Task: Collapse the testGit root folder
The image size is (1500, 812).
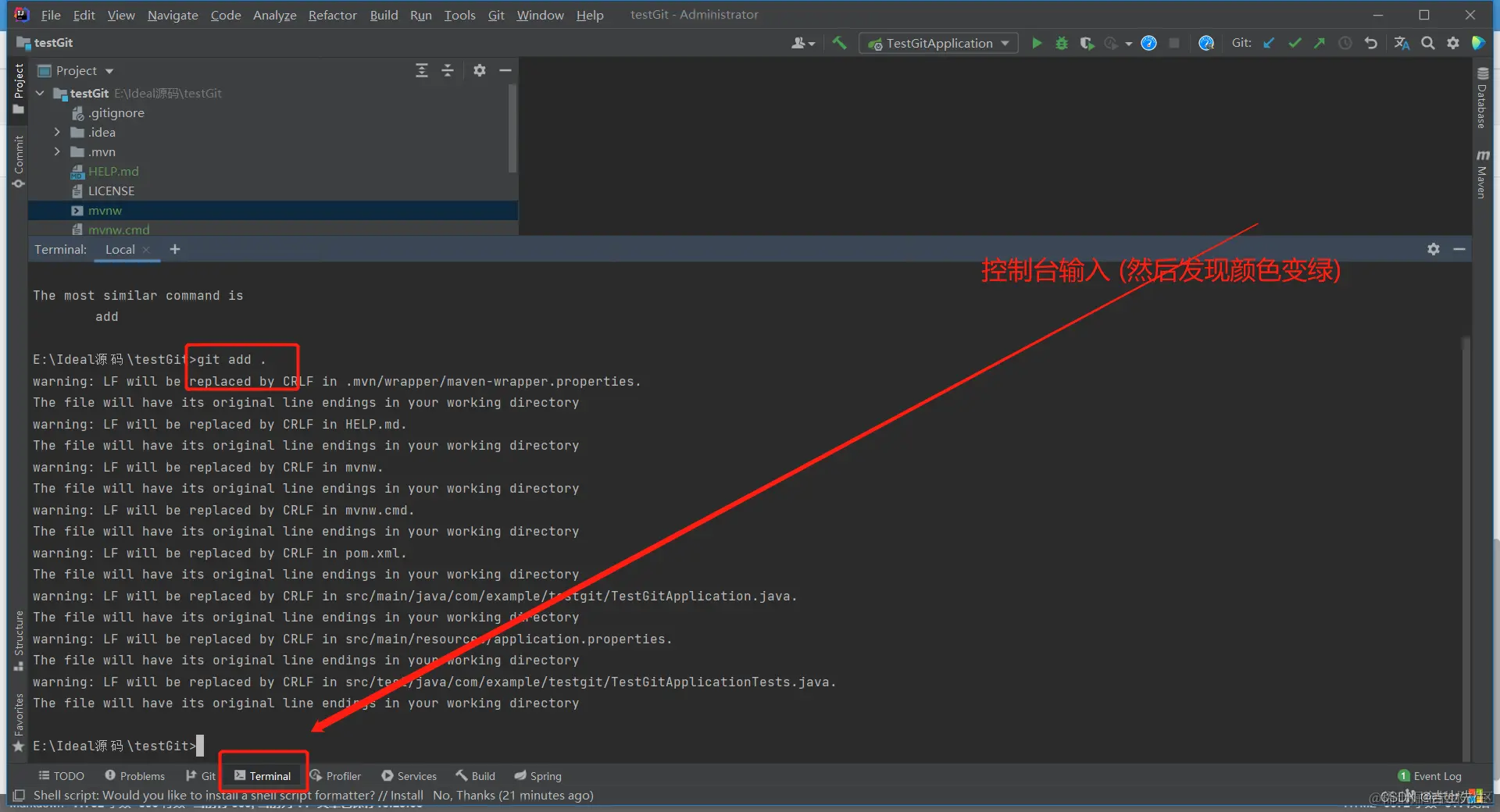Action: click(x=41, y=93)
